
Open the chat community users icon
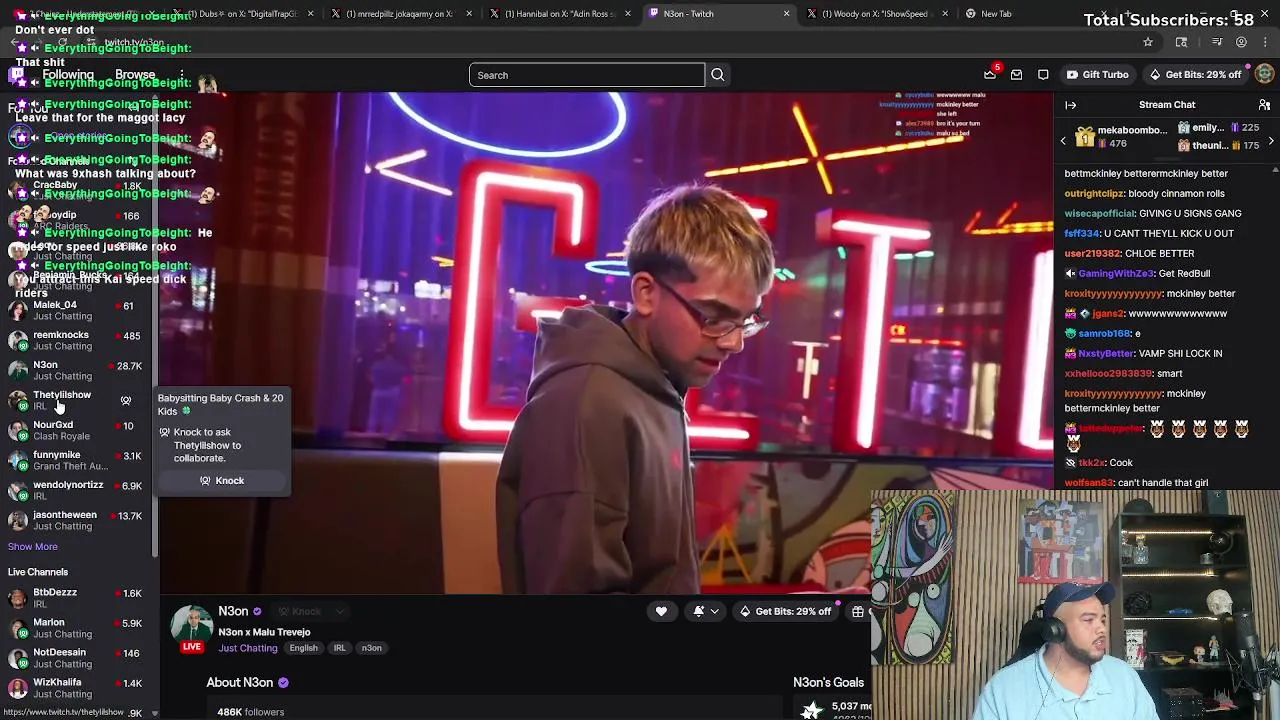click(1264, 105)
